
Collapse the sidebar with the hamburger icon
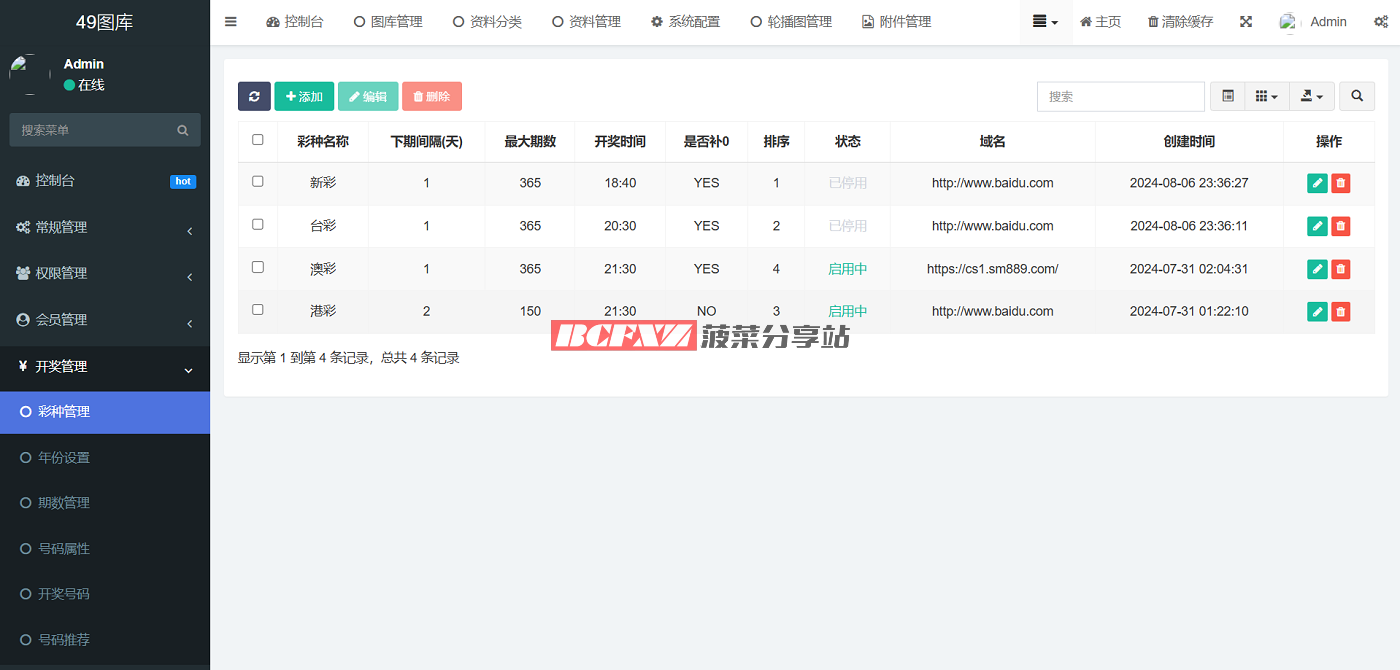(231, 22)
